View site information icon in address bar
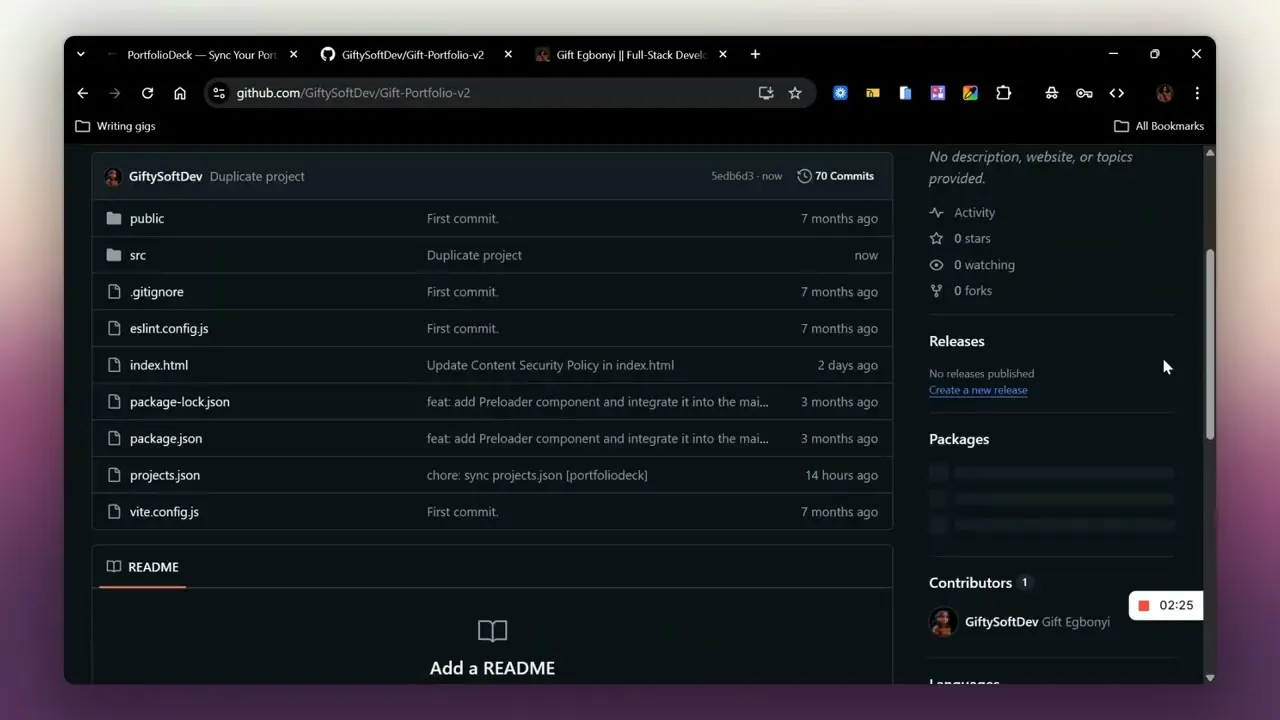This screenshot has width=1280, height=720. click(x=219, y=93)
